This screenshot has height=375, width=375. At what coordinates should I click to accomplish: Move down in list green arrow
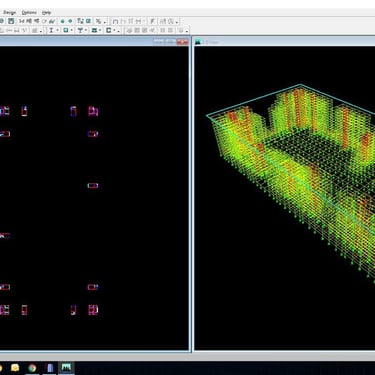70,21
